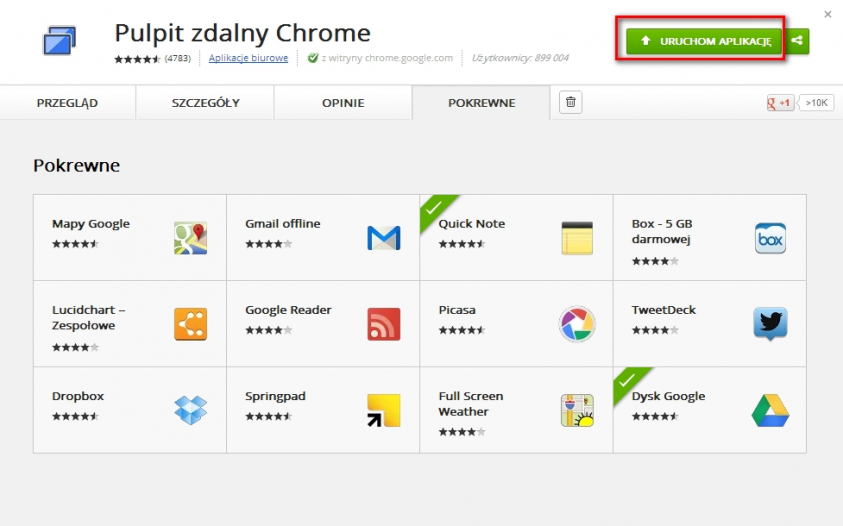Switch to the Przegląd tab
The width and height of the screenshot is (843, 526).
click(67, 103)
